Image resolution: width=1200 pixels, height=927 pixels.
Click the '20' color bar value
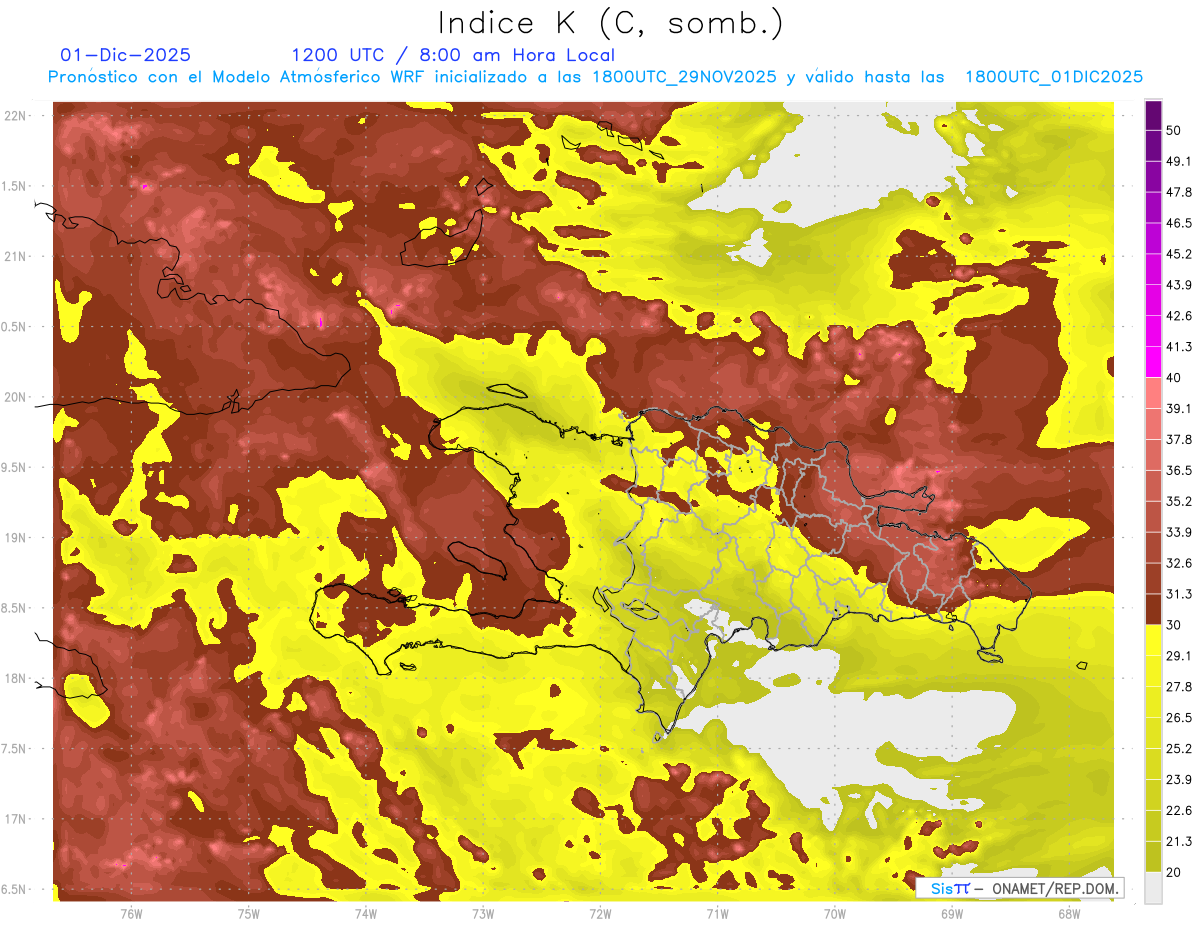(x=1175, y=872)
